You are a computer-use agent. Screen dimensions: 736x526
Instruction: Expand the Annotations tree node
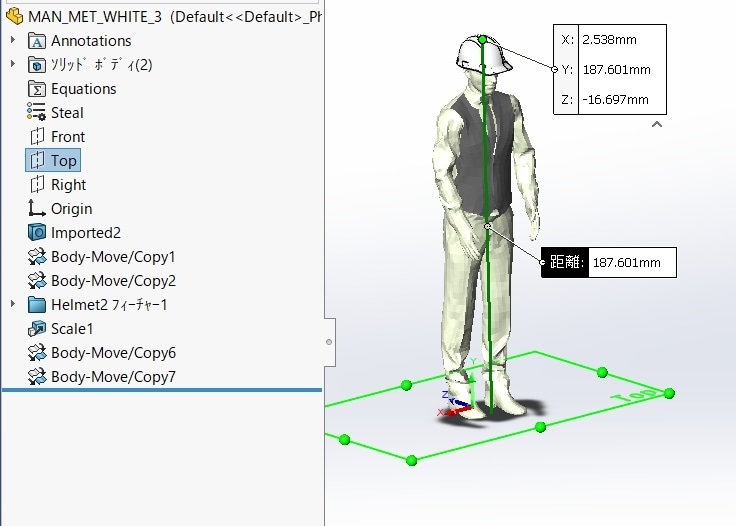click(13, 40)
